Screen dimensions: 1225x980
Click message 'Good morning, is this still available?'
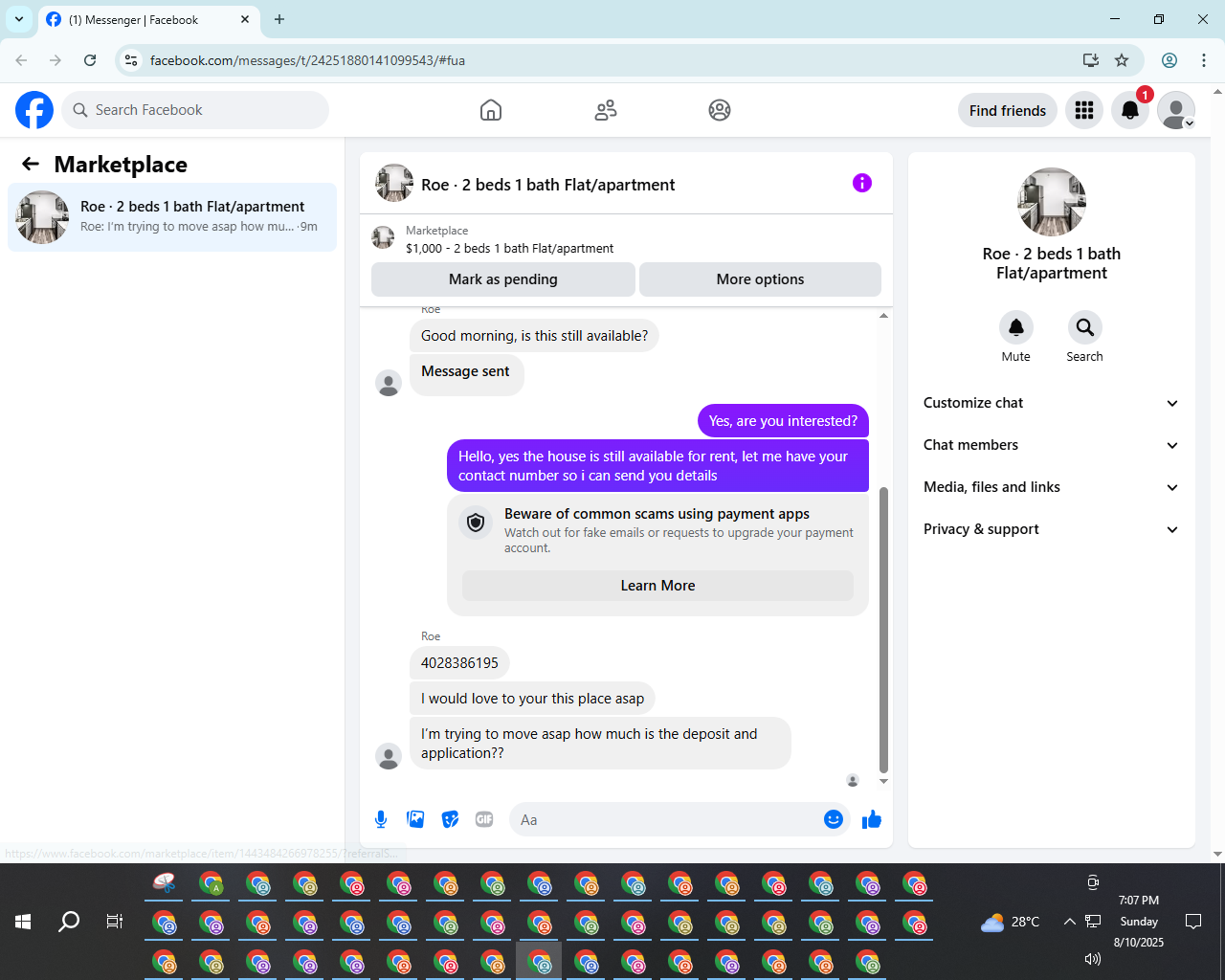click(534, 336)
